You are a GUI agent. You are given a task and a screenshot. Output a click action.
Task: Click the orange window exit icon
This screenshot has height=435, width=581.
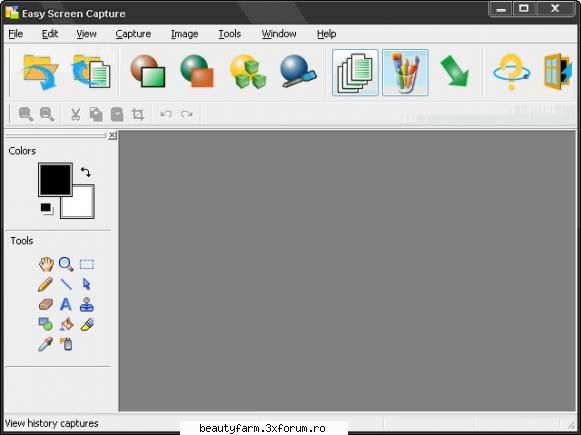(x=557, y=72)
